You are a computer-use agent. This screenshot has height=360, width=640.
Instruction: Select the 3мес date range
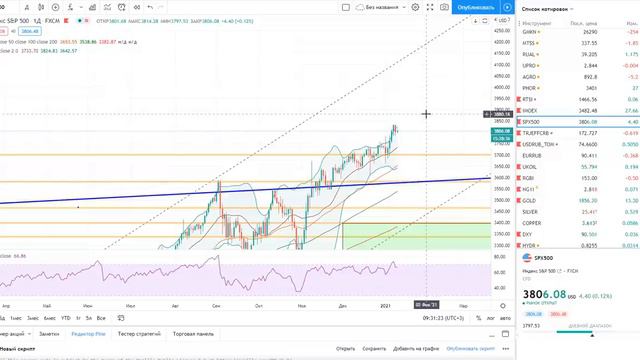pyautogui.click(x=33, y=318)
